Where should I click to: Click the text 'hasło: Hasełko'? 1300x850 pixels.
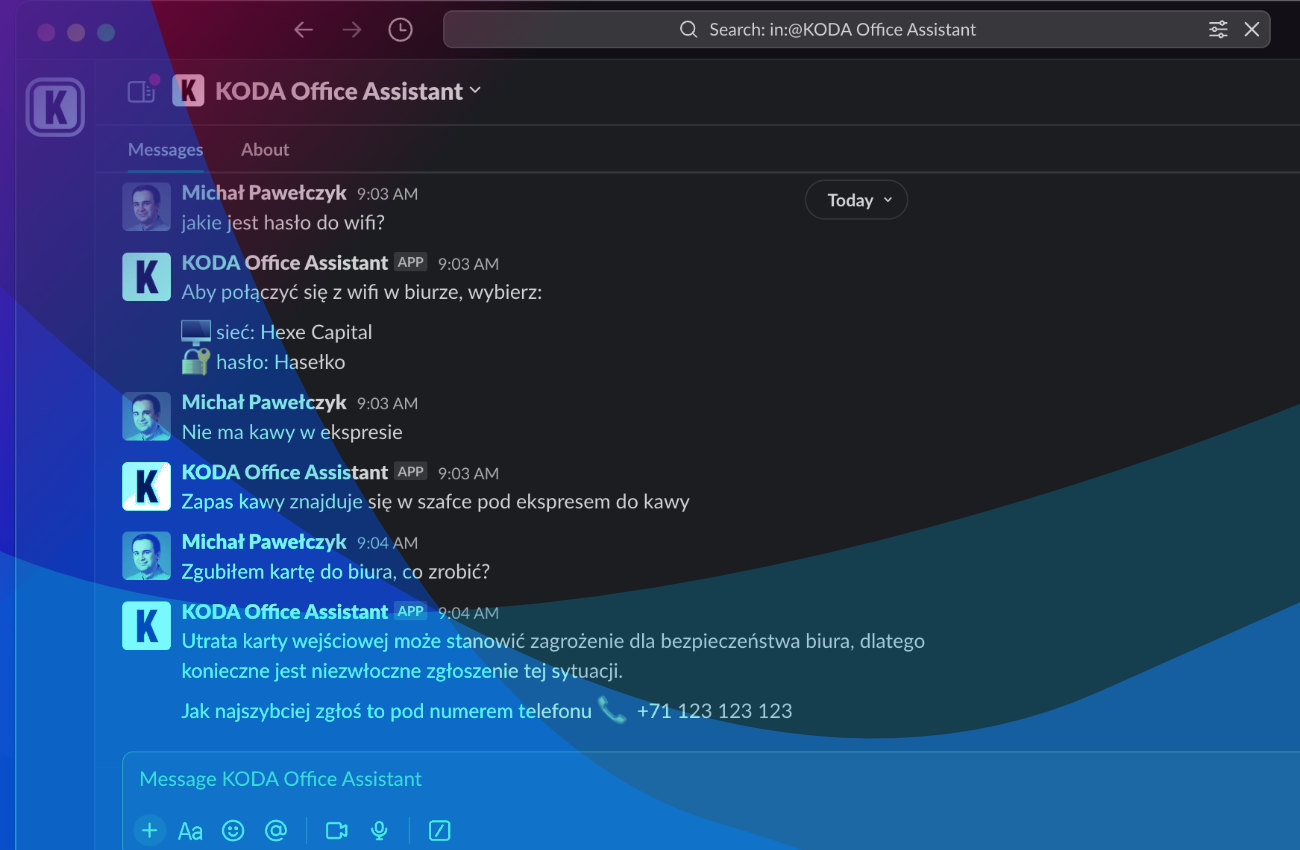pos(281,362)
